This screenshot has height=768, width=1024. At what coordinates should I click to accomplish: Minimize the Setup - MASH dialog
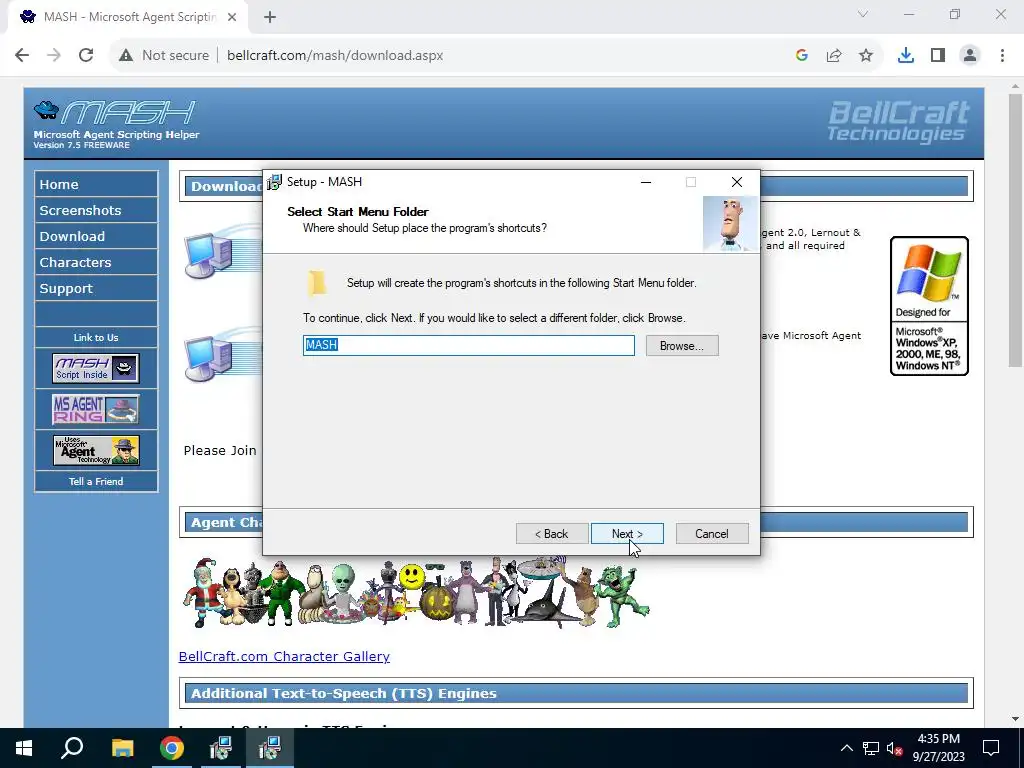tap(646, 182)
